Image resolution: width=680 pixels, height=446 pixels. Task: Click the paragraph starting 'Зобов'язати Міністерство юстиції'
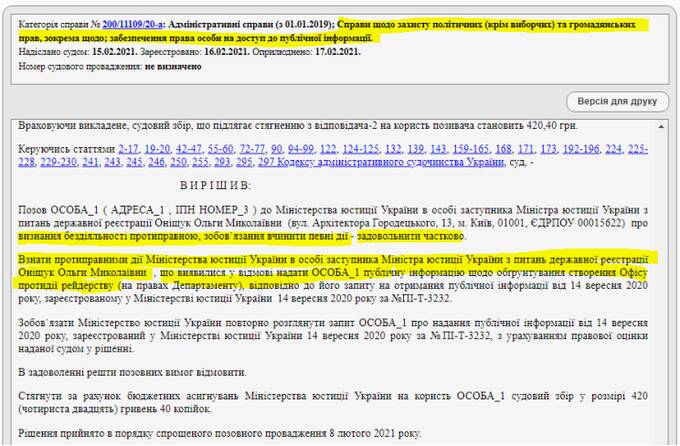[x=333, y=335]
